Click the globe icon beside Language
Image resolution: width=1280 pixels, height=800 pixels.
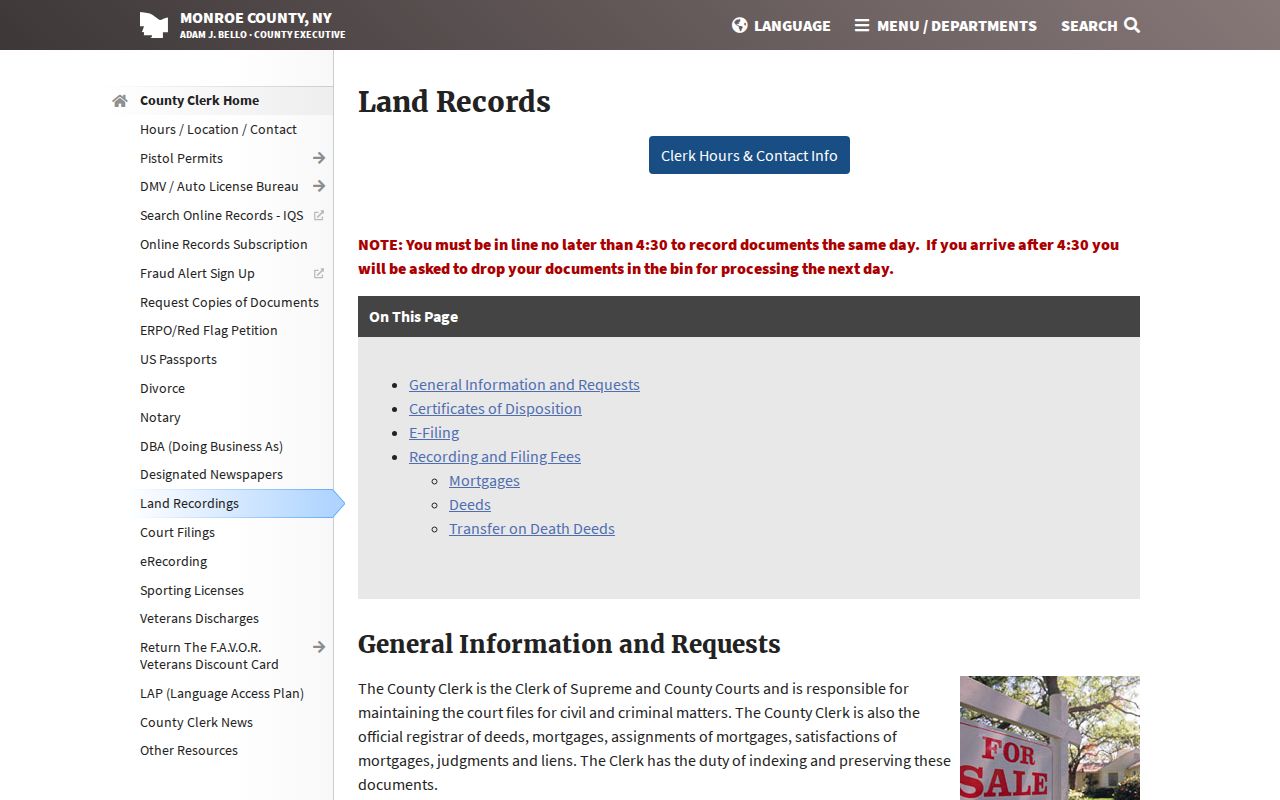tap(740, 25)
